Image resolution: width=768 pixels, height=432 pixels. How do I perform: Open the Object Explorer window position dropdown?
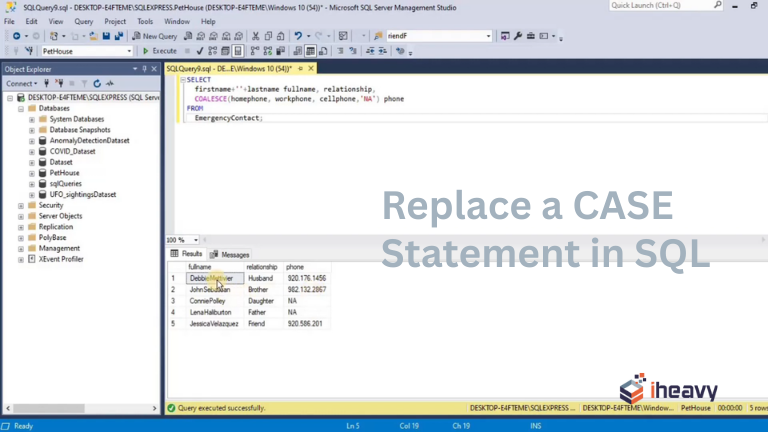(x=135, y=69)
